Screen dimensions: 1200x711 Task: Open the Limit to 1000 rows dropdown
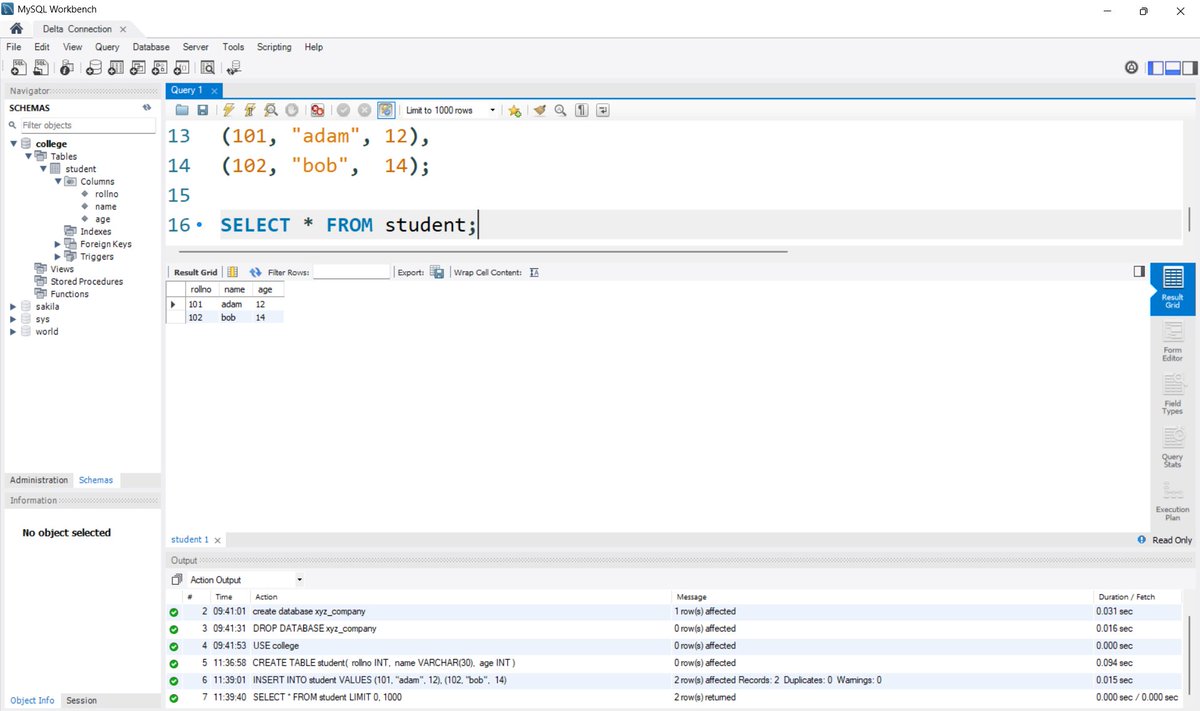pyautogui.click(x=493, y=110)
